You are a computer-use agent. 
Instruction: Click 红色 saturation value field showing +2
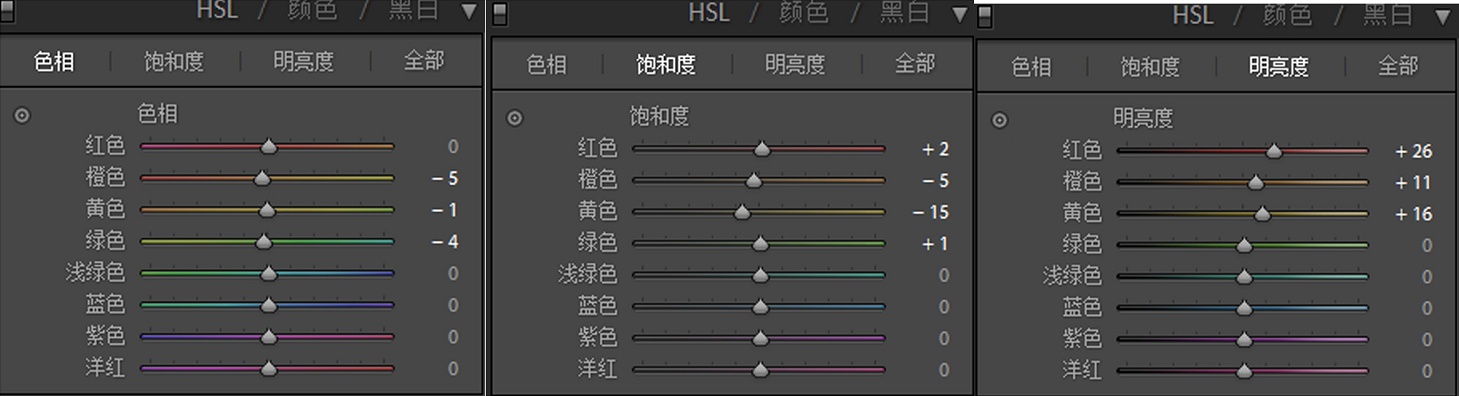935,150
